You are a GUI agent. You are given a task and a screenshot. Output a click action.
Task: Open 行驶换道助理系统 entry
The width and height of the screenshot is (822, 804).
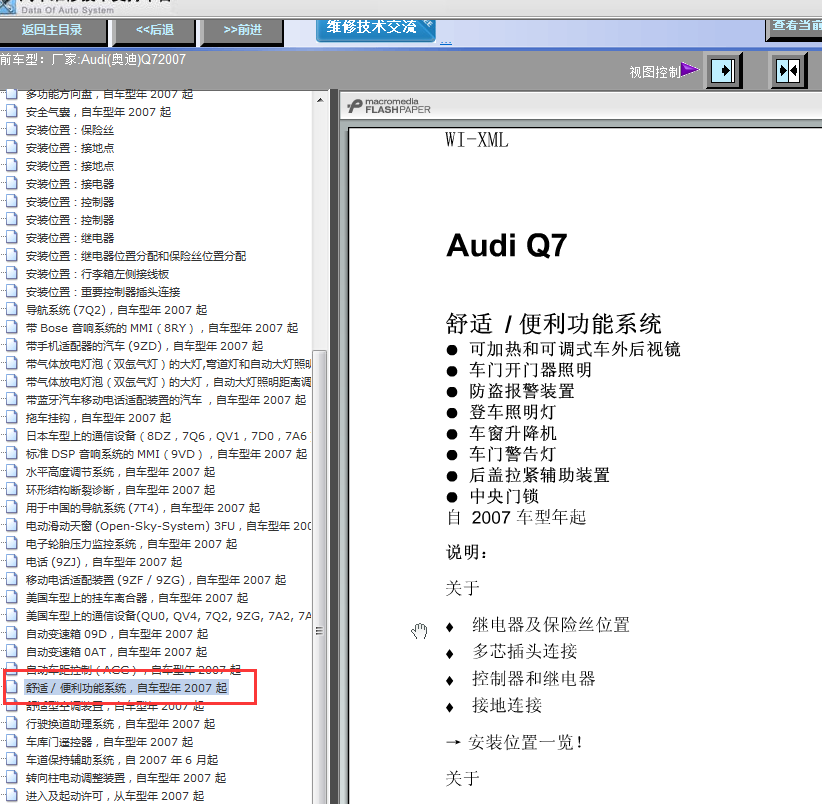(x=121, y=724)
